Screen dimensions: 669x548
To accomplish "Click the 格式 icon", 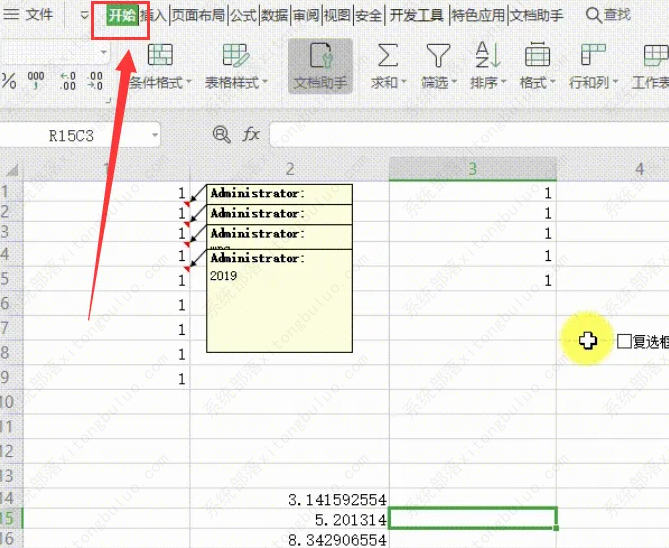I will click(537, 54).
